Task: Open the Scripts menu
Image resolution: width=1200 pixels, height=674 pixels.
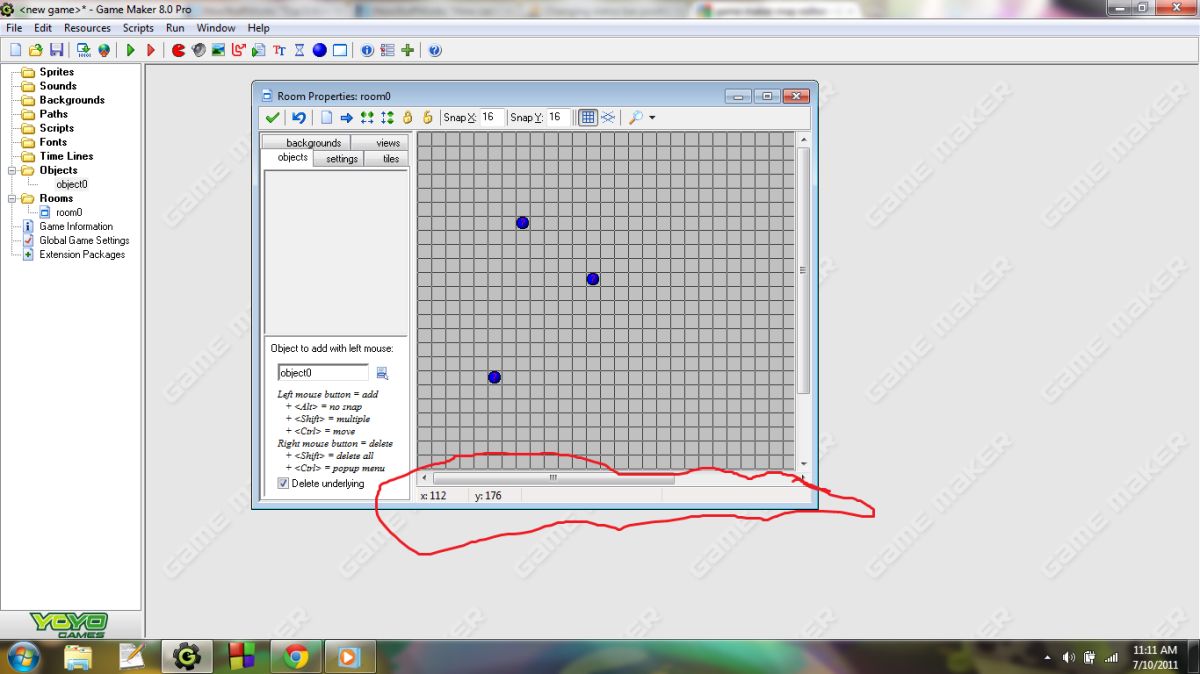Action: 138,28
